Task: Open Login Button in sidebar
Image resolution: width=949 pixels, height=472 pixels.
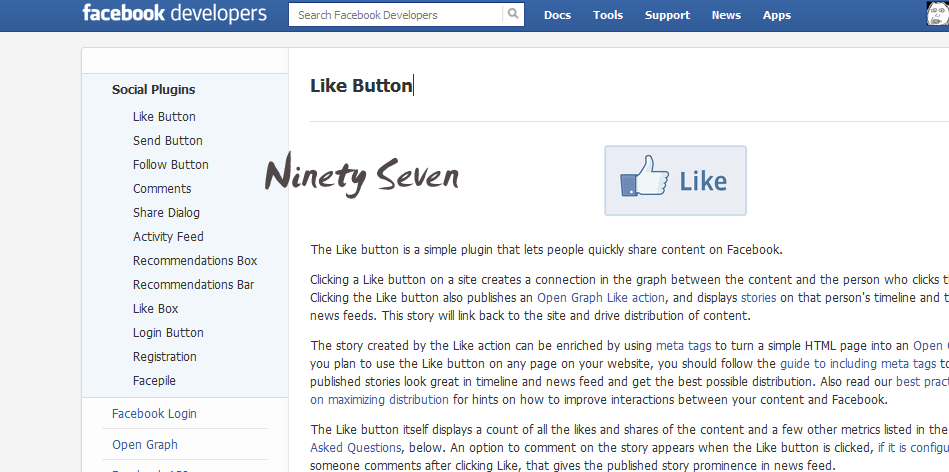Action: click(x=168, y=333)
